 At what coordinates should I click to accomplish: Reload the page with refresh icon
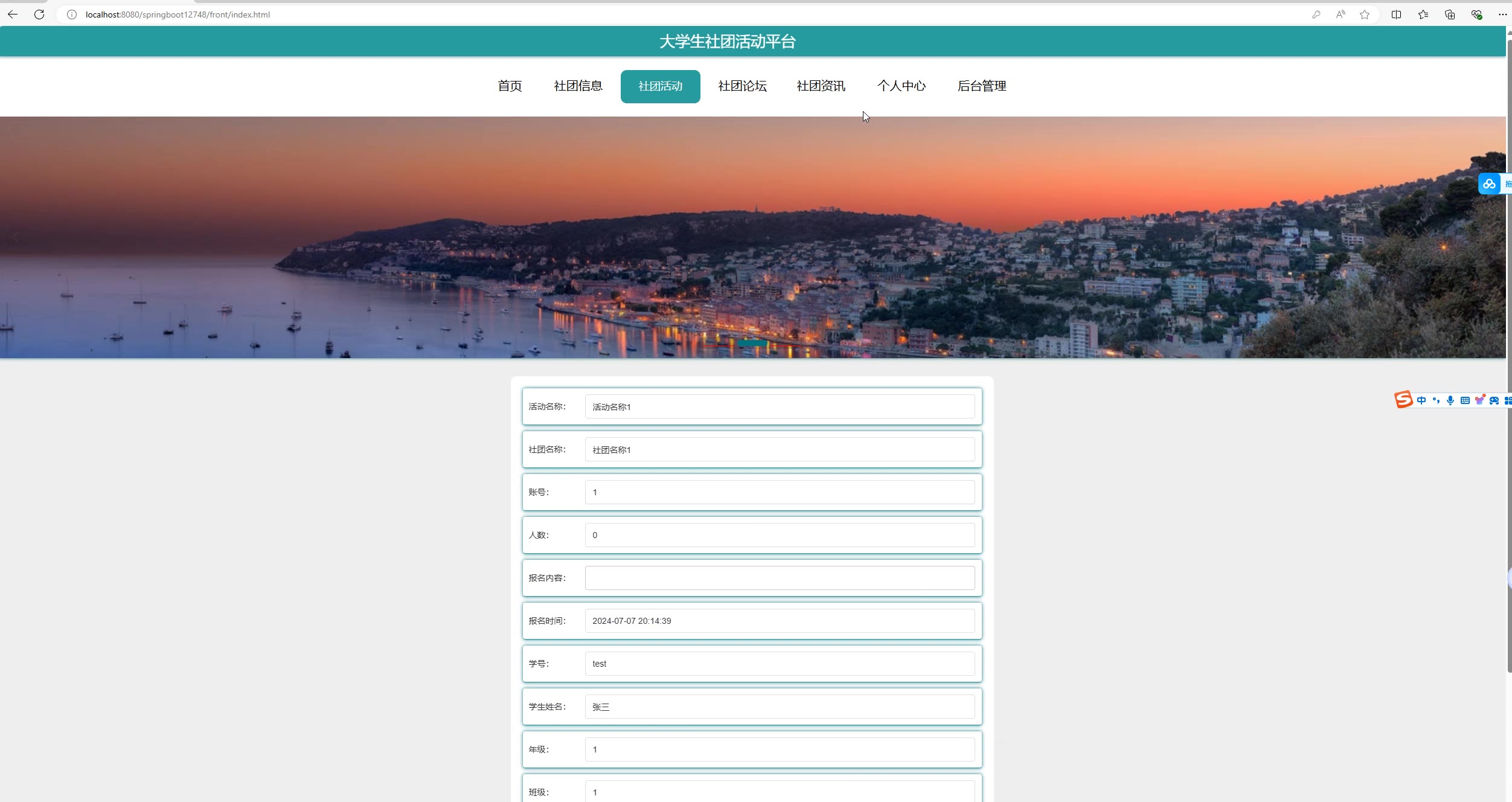(x=39, y=14)
